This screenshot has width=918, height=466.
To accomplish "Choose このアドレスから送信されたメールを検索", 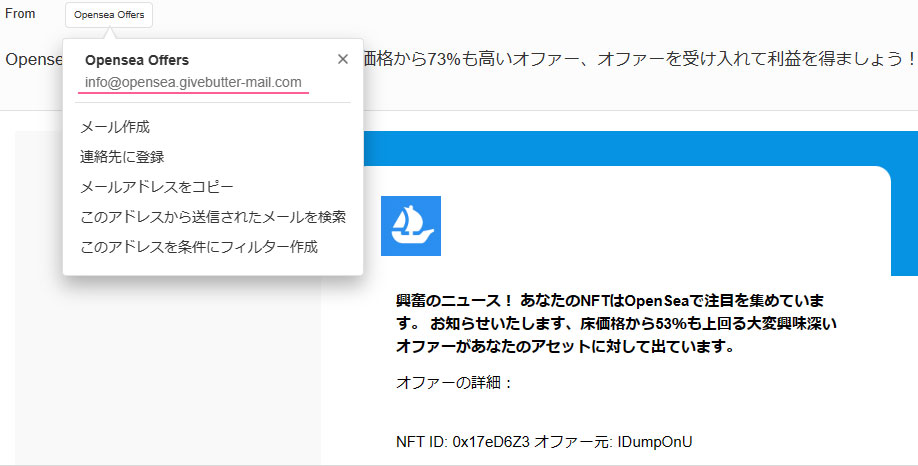I will coord(213,217).
